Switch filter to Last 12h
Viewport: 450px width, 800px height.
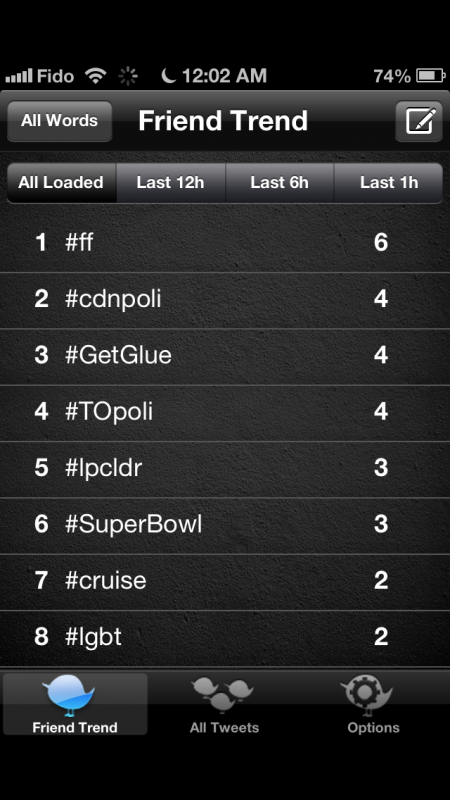point(170,183)
